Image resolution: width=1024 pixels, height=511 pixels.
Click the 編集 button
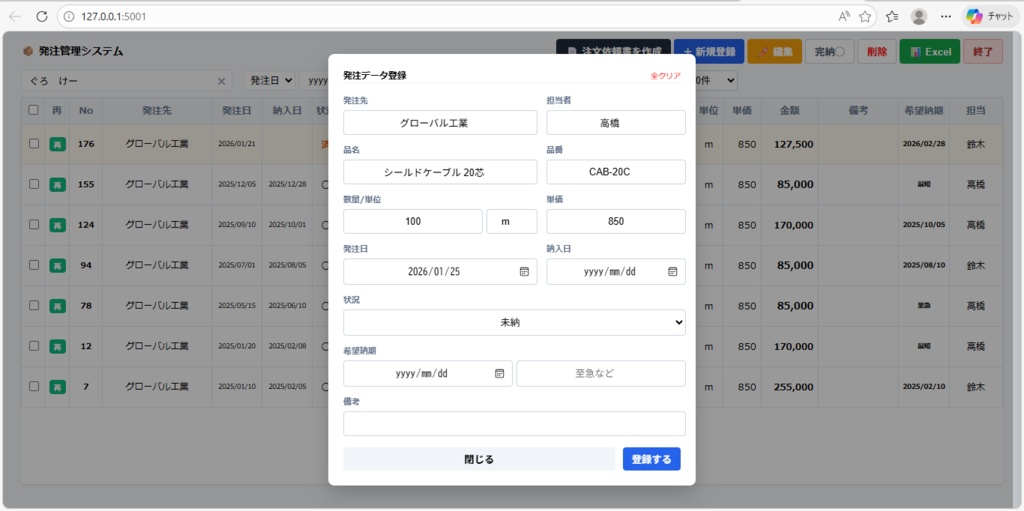(775, 52)
